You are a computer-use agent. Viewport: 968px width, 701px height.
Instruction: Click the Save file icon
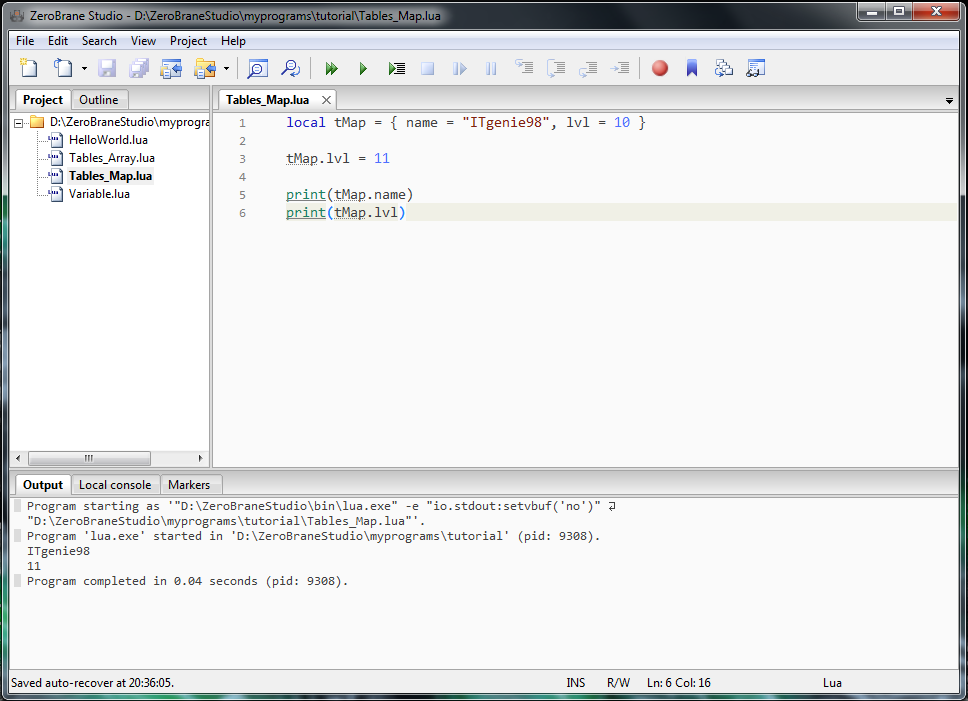[107, 68]
